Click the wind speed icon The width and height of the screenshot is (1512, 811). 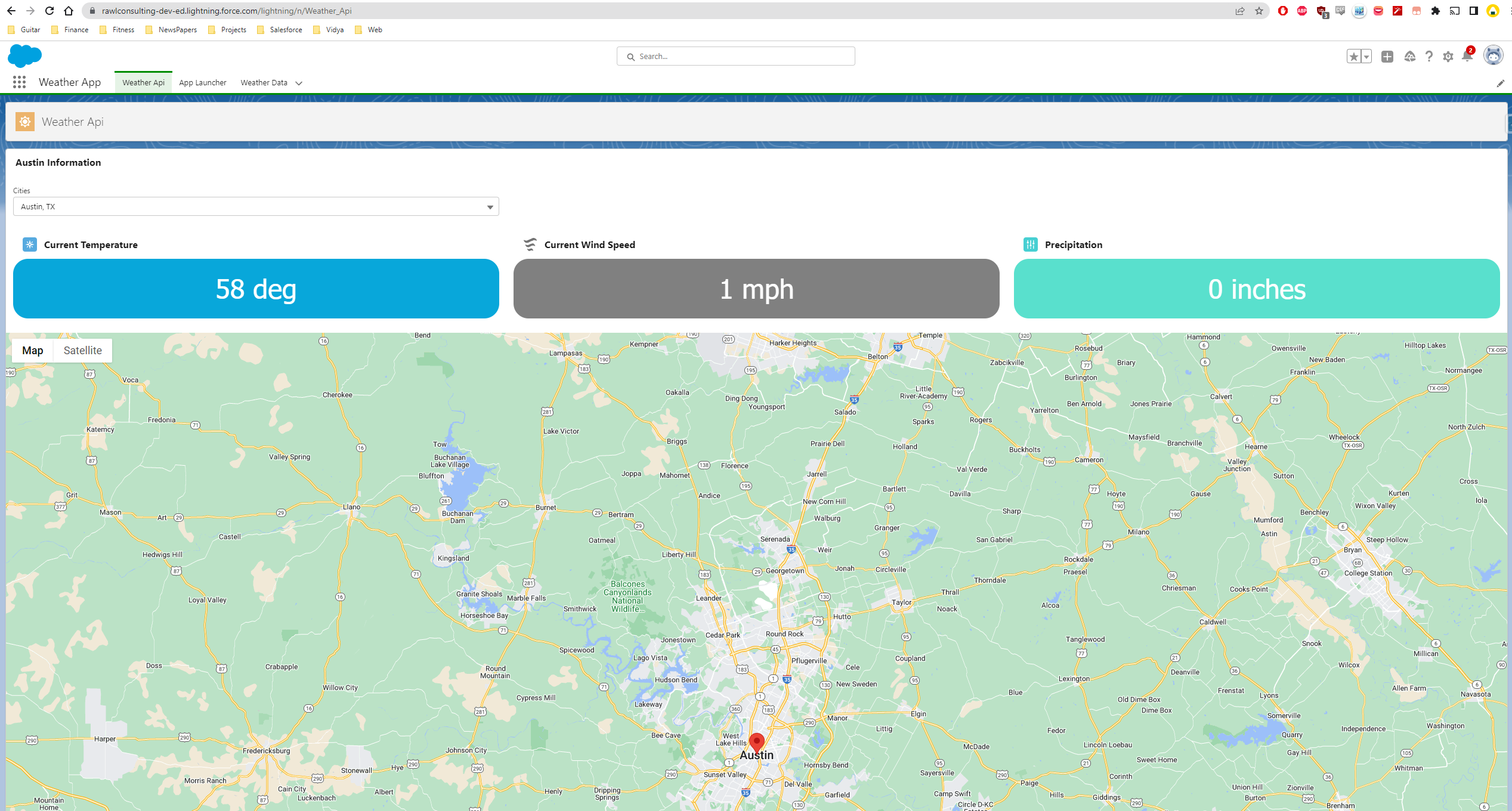(x=529, y=243)
